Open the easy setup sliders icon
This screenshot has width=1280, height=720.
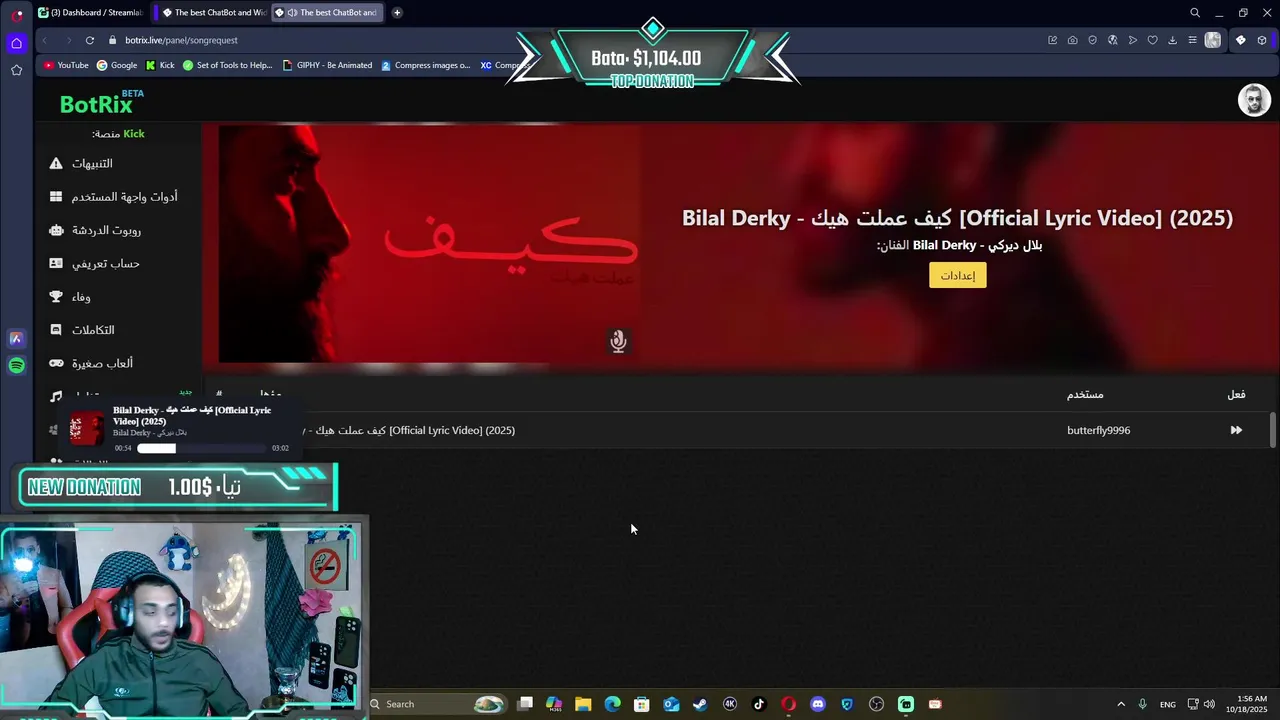(x=1192, y=40)
